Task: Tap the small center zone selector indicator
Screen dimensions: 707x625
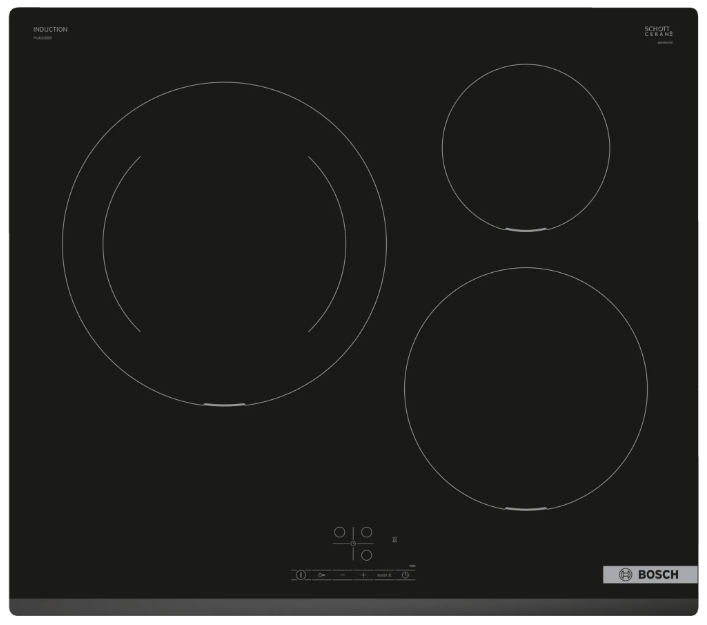Action: pos(353,543)
